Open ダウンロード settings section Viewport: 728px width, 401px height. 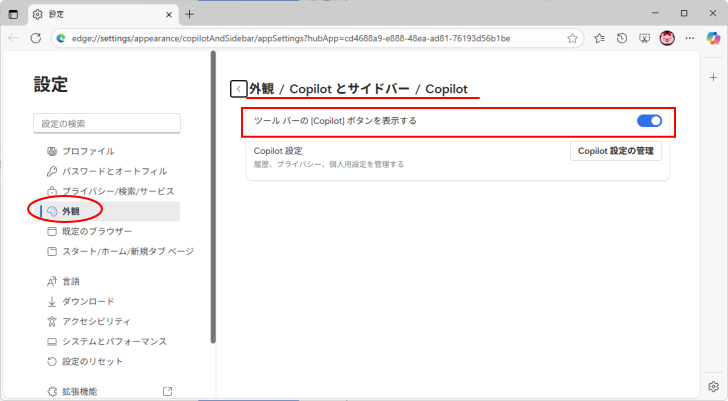click(107, 301)
